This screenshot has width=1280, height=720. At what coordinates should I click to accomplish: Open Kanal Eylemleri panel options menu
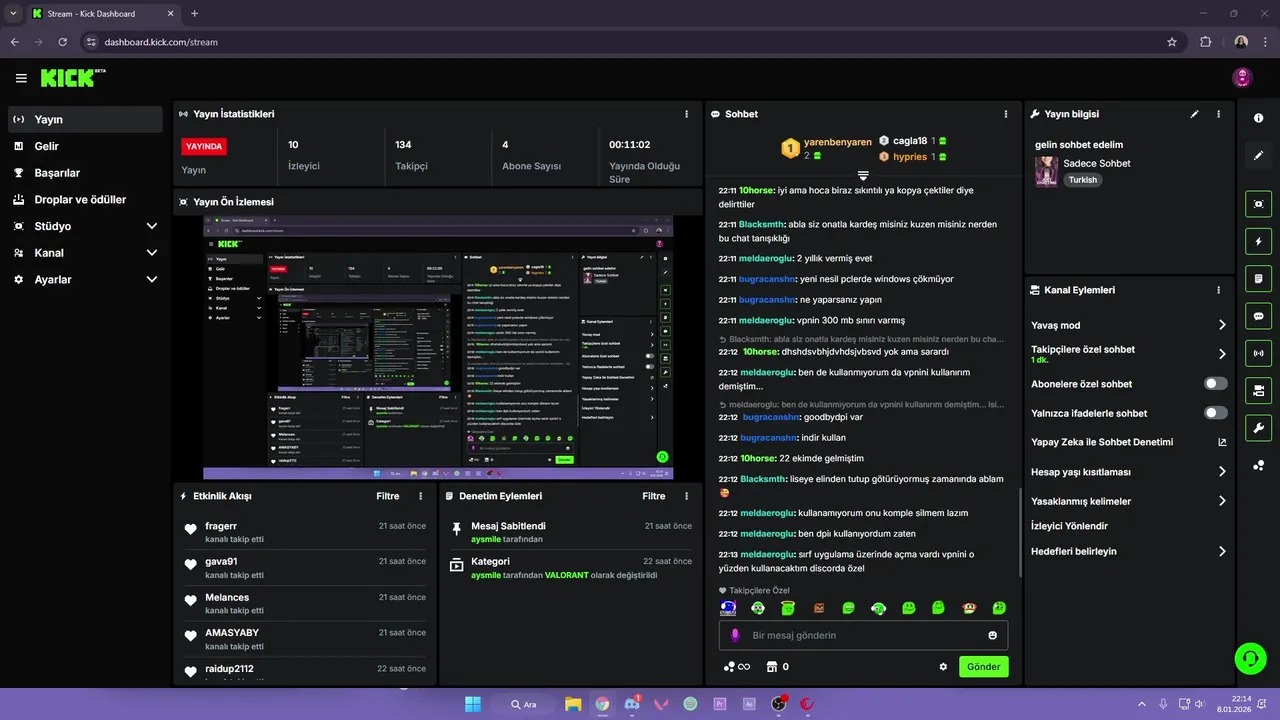1218,290
